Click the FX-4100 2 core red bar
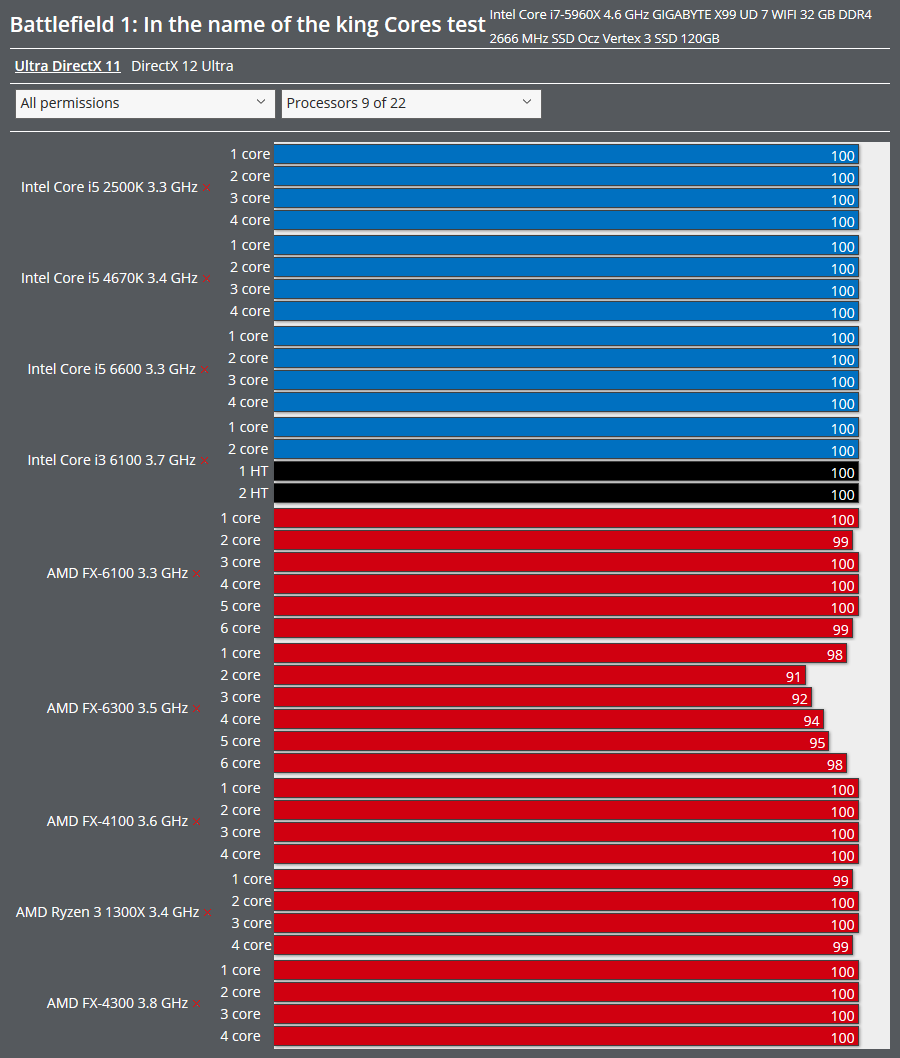The image size is (900, 1058). pyautogui.click(x=566, y=810)
